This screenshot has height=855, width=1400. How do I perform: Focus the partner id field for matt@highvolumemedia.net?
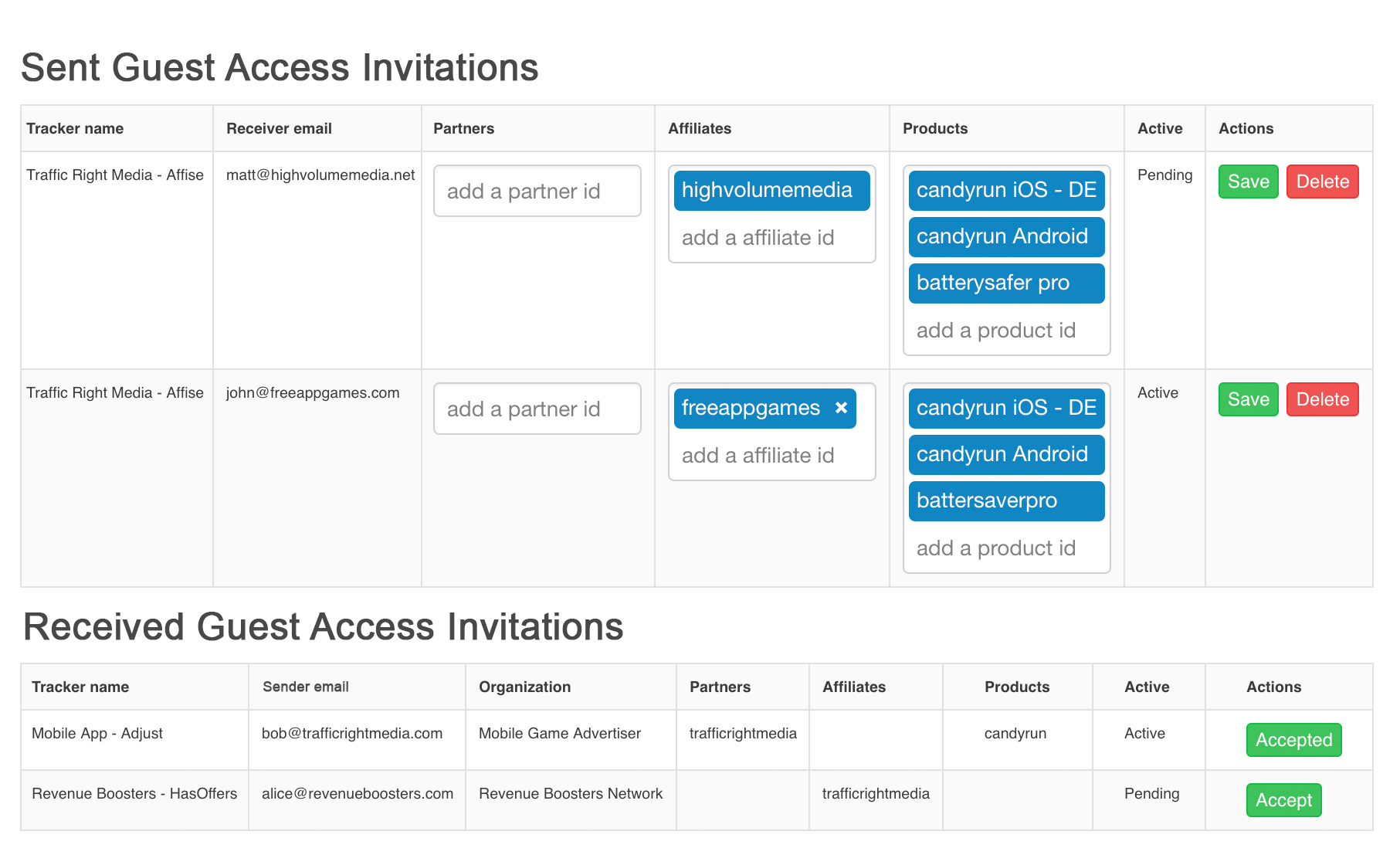(x=537, y=191)
